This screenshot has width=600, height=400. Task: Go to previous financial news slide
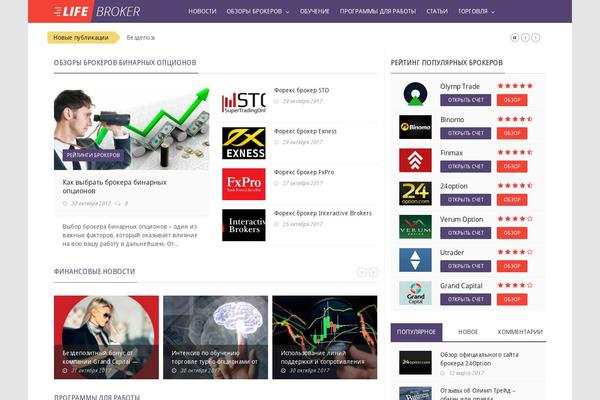[x=362, y=272]
